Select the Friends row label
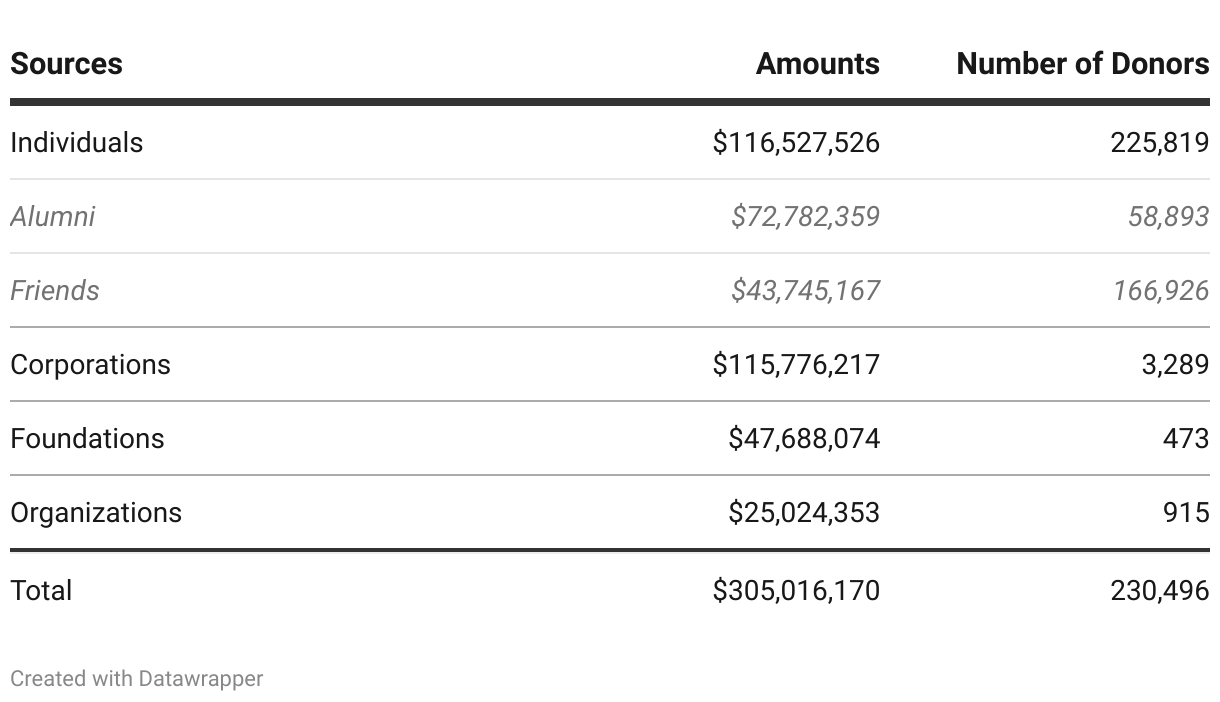 pos(55,290)
